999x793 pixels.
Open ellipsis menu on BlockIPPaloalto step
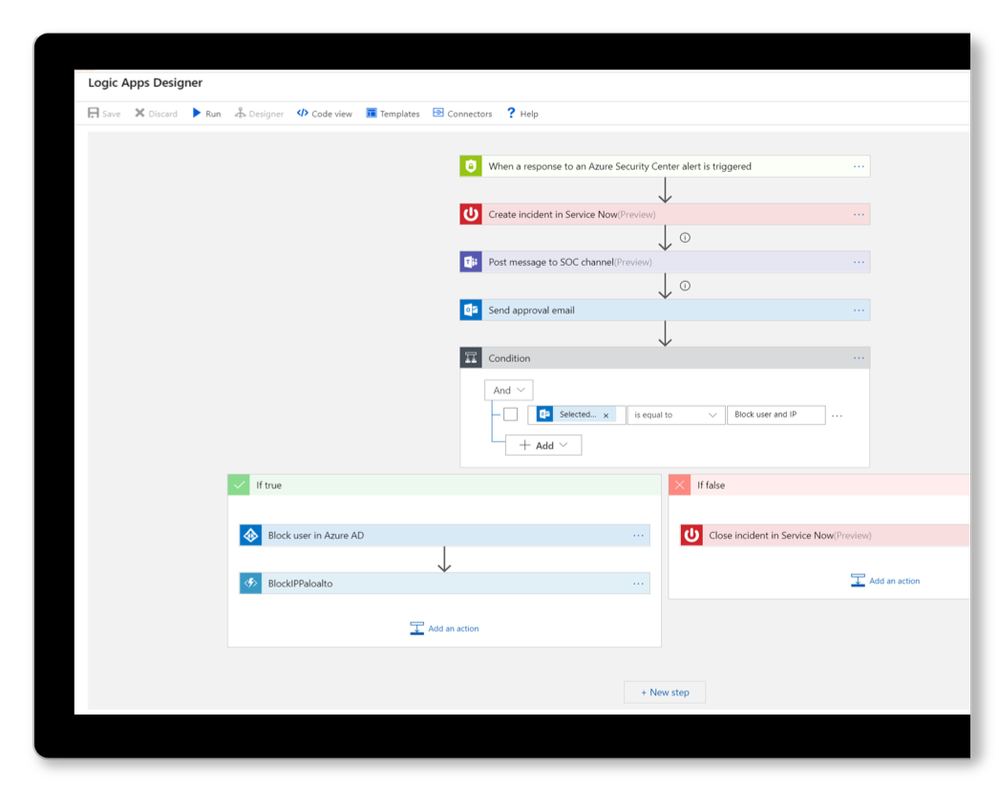(x=638, y=583)
